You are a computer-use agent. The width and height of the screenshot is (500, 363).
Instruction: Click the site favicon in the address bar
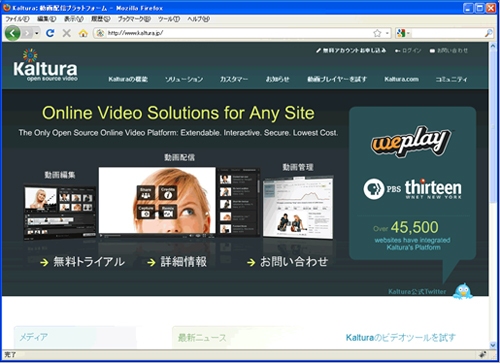point(100,33)
